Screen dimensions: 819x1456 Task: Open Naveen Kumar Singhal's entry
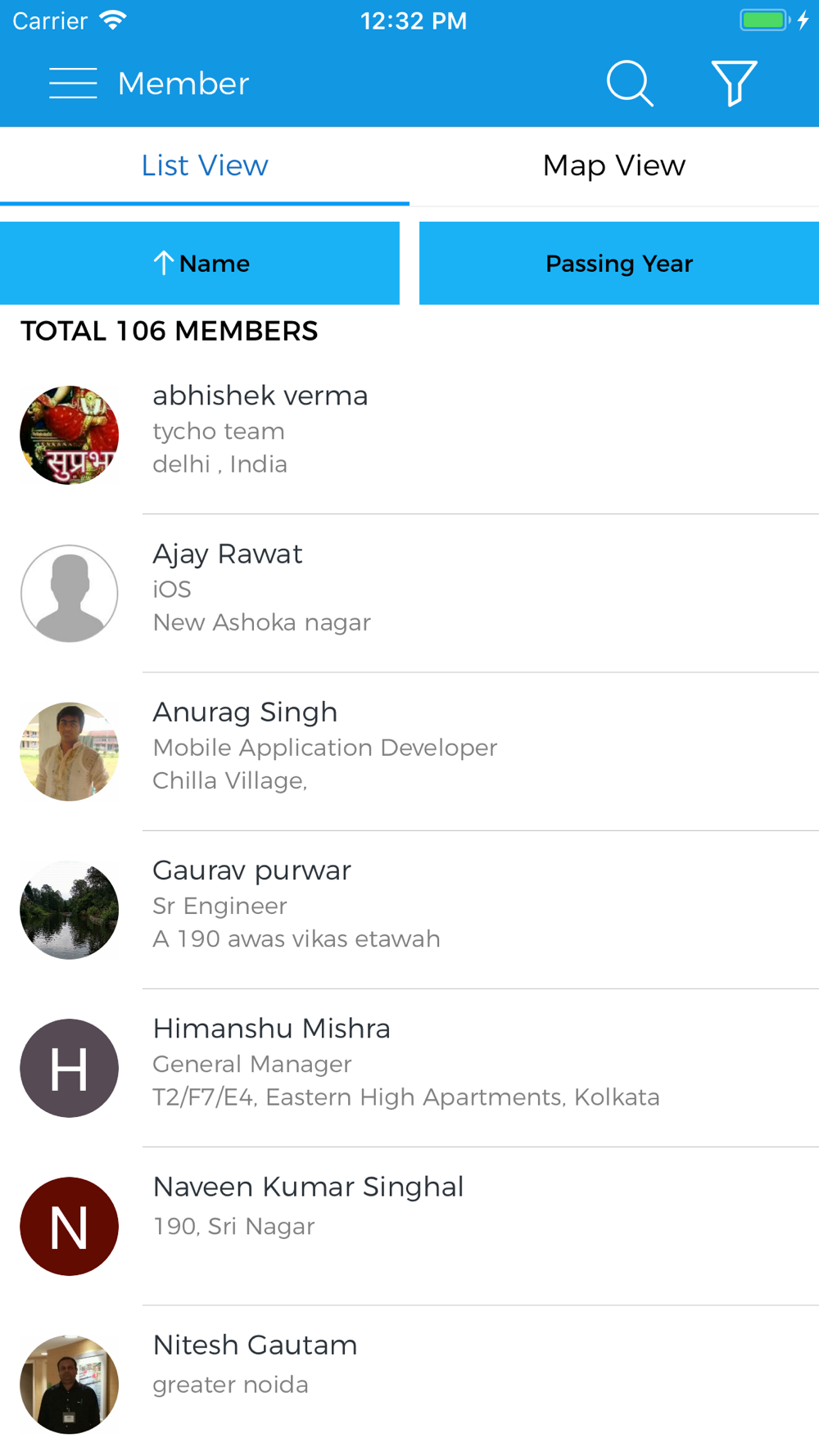[x=409, y=1226]
